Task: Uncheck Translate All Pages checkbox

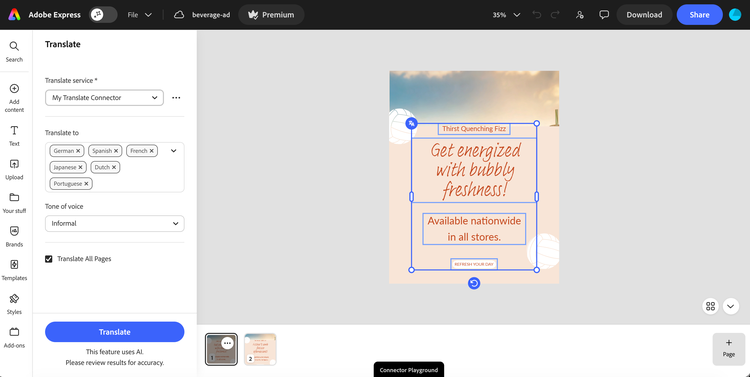Action: coord(49,259)
